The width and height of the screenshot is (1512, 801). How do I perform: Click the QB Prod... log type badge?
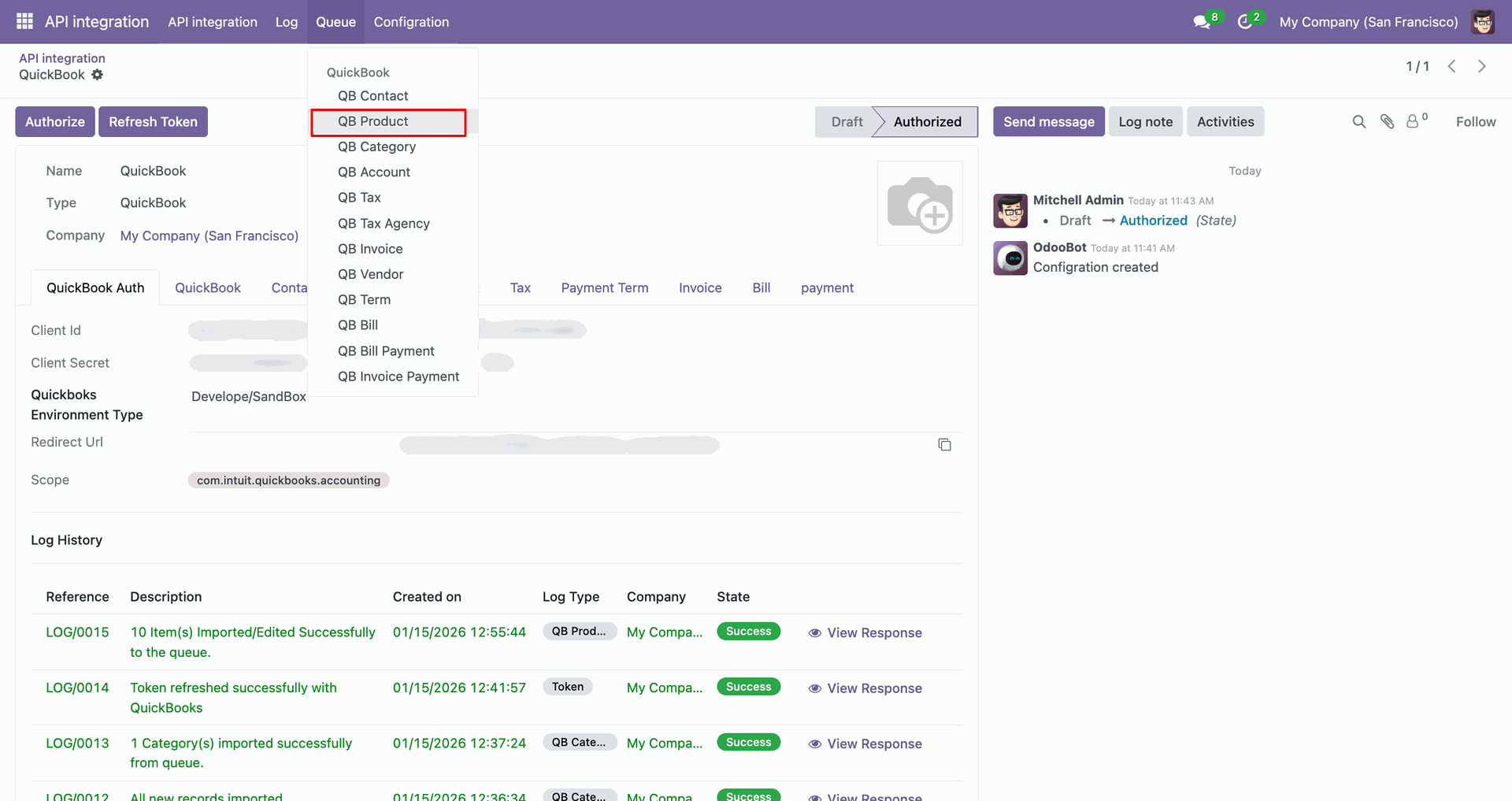(579, 632)
